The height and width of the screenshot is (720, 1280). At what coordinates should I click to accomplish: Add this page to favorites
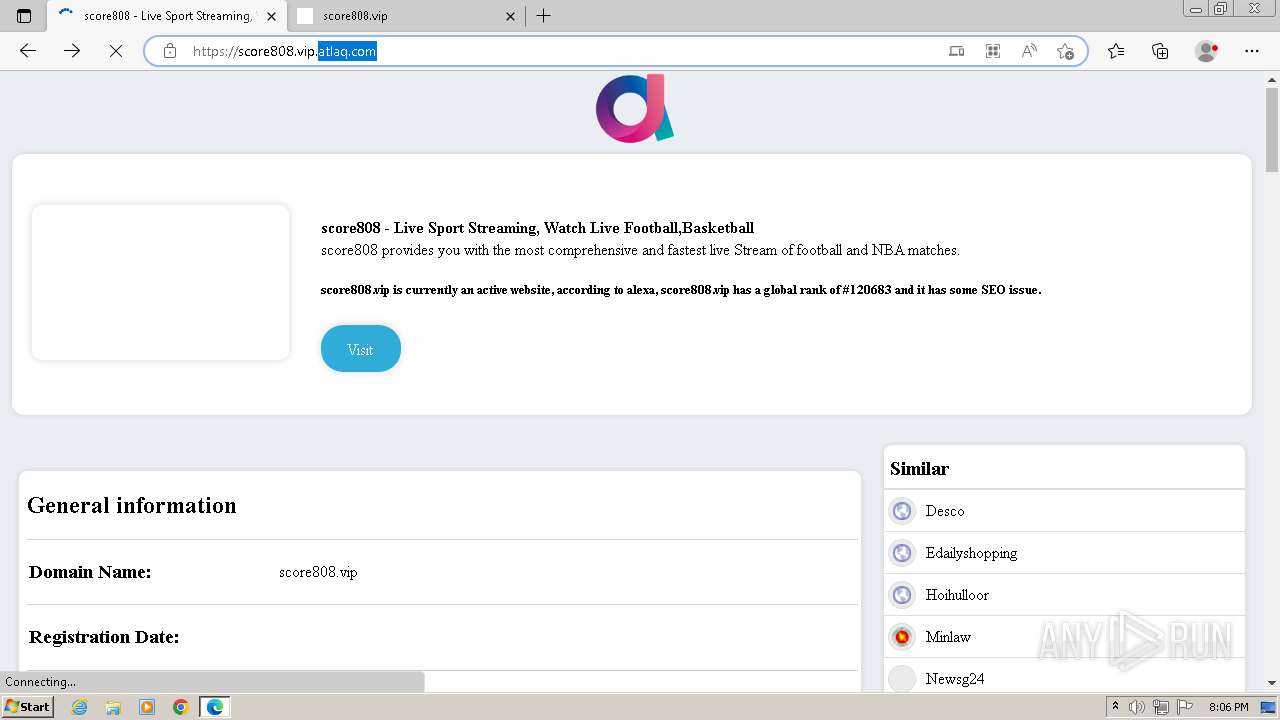tap(1065, 51)
